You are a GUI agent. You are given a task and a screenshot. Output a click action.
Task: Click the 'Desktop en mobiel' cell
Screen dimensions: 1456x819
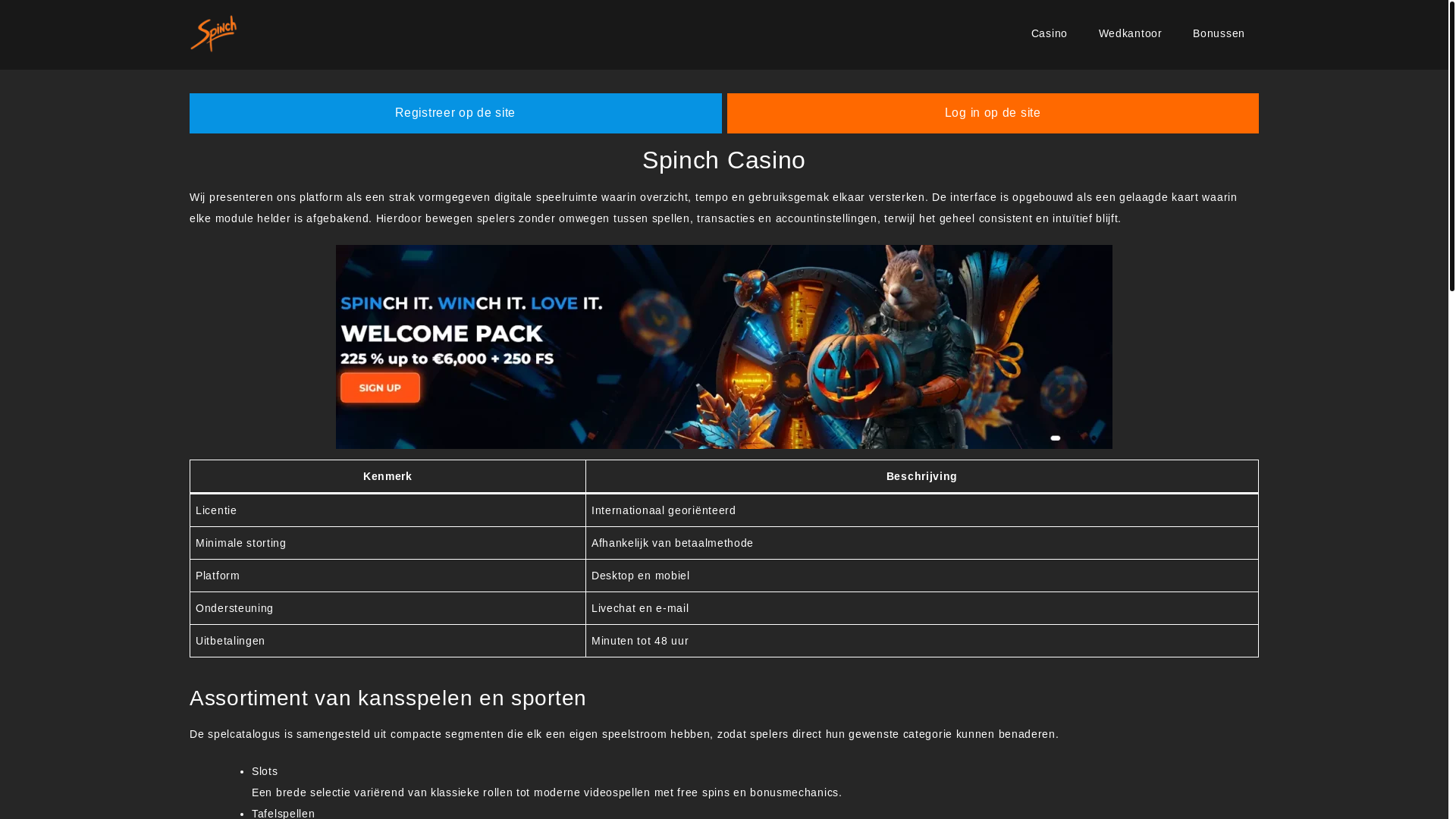click(x=922, y=576)
